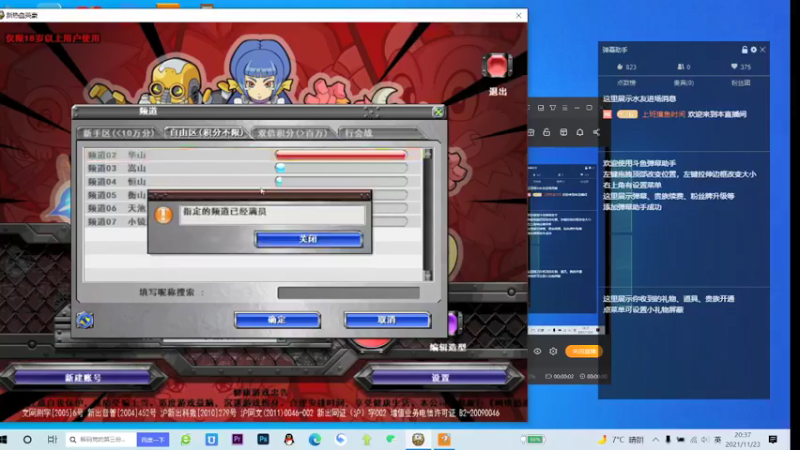Click 编辑造型 label
This screenshot has width=800, height=450.
pyautogui.click(x=447, y=347)
